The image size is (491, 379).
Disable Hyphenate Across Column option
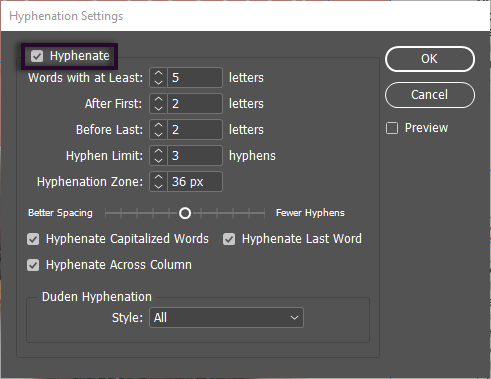pyautogui.click(x=33, y=265)
